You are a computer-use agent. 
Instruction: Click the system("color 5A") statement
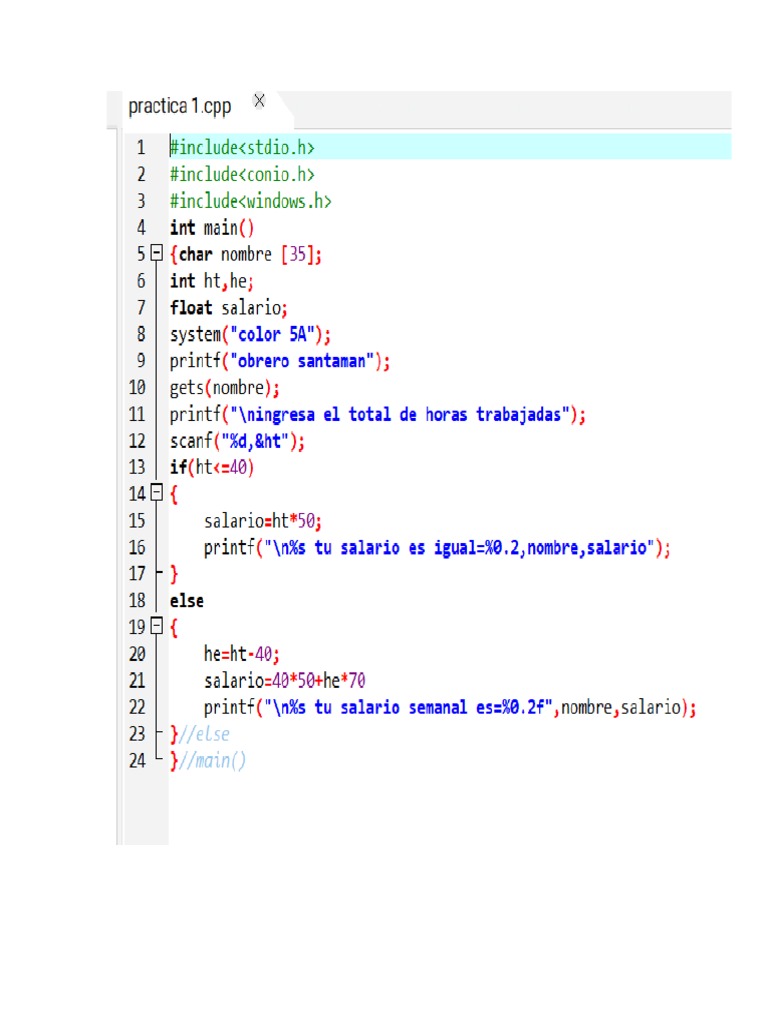click(x=250, y=334)
